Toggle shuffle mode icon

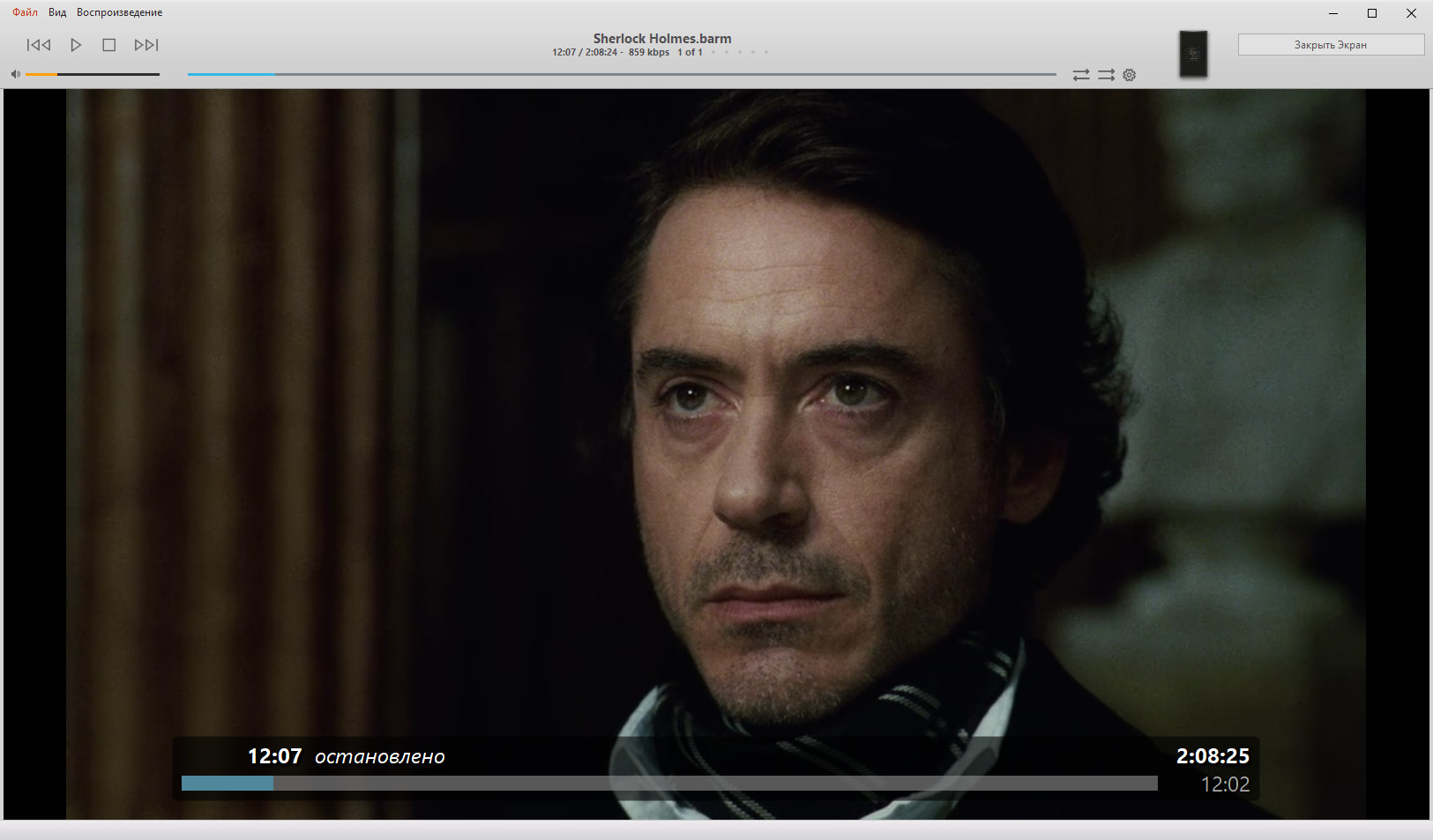tap(1106, 75)
